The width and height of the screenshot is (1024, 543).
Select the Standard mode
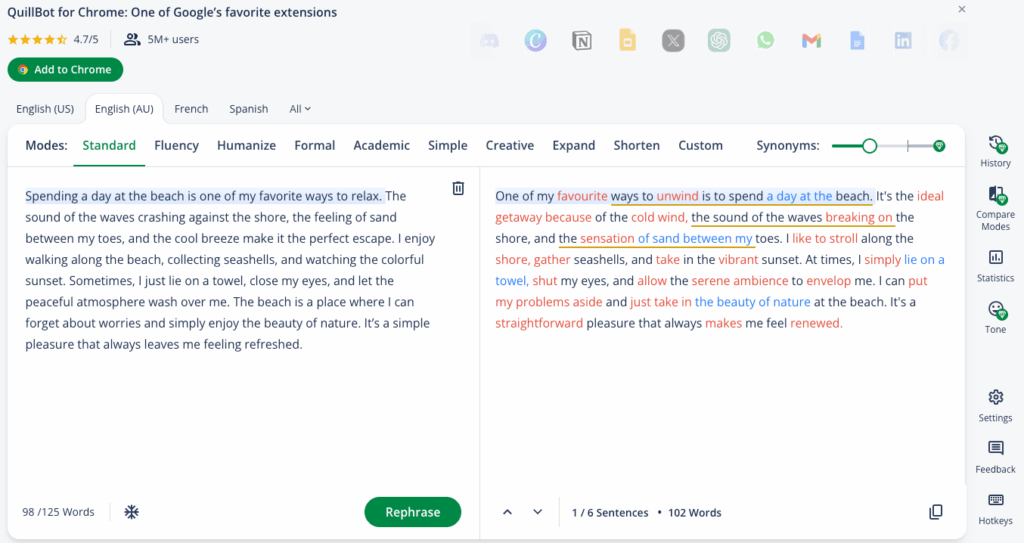pos(109,146)
